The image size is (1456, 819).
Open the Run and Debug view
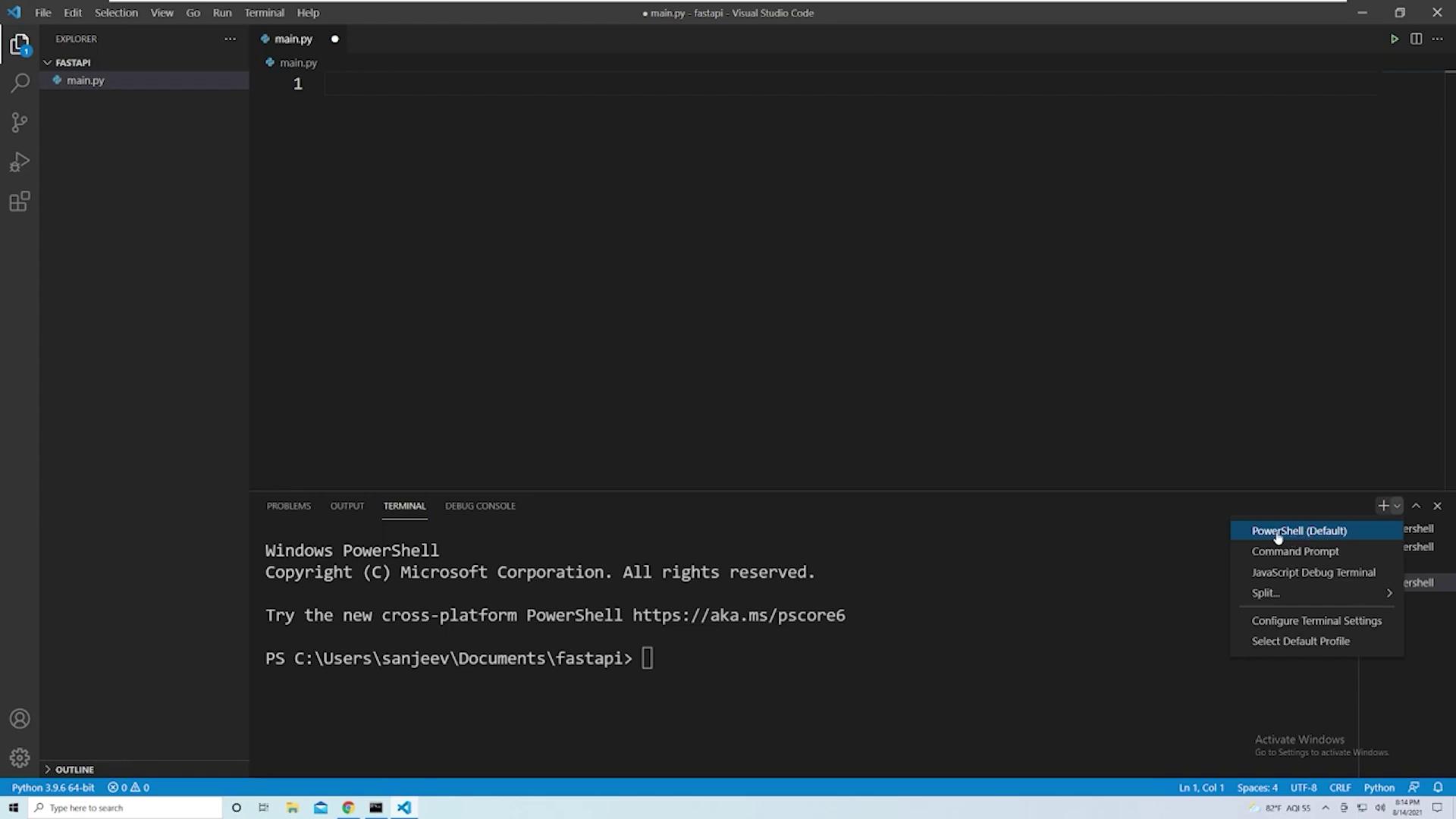20,162
